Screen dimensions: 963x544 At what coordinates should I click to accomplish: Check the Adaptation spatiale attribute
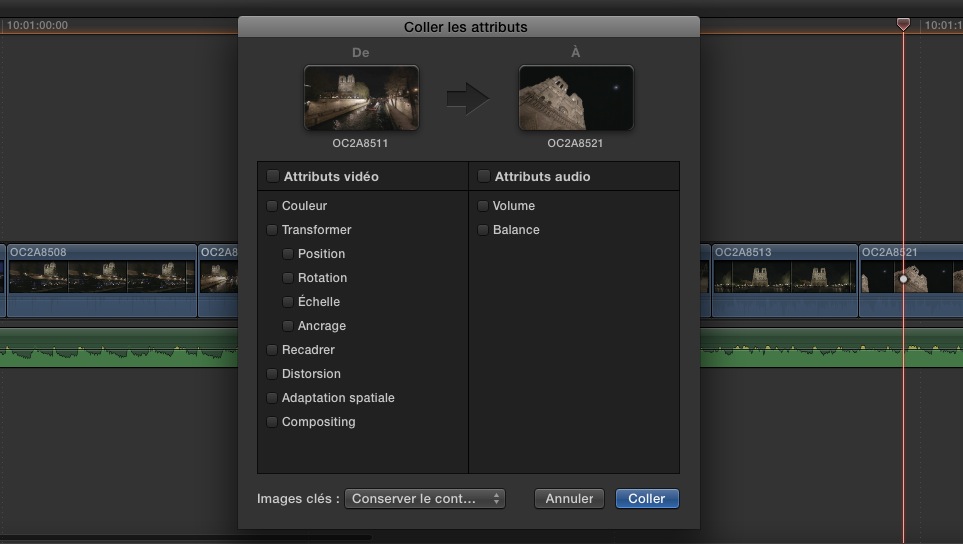[271, 397]
